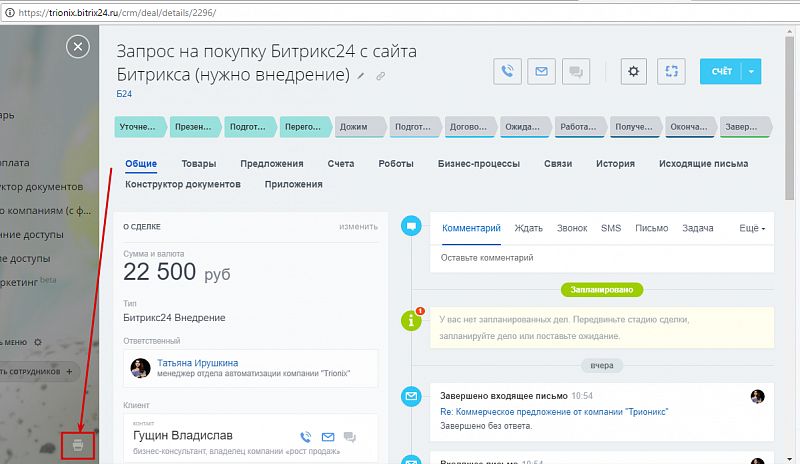The width and height of the screenshot is (800, 464).
Task: Click the blue comment bubble timeline icon
Action: (x=411, y=226)
